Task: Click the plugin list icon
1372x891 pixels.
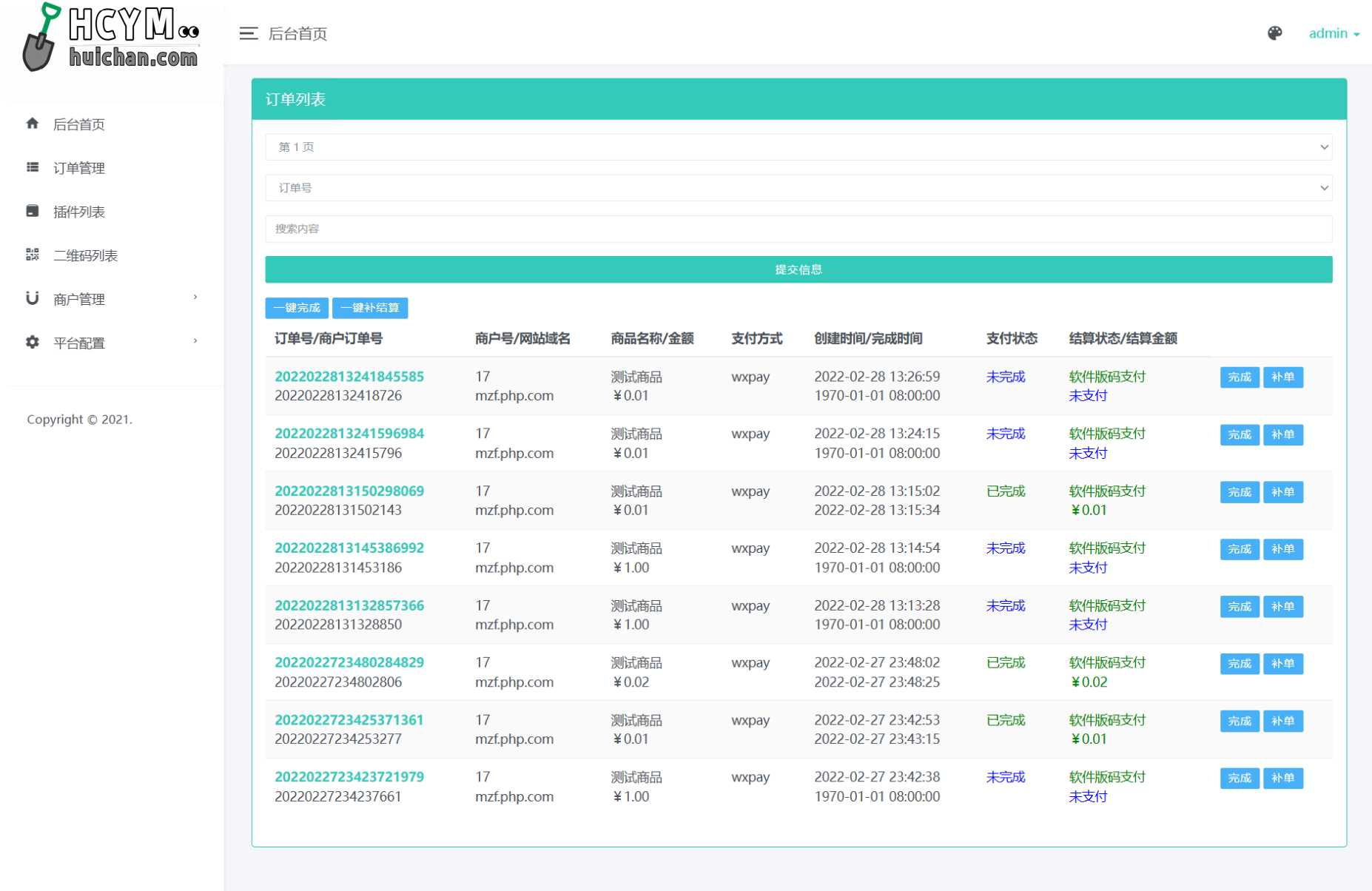Action: tap(33, 211)
